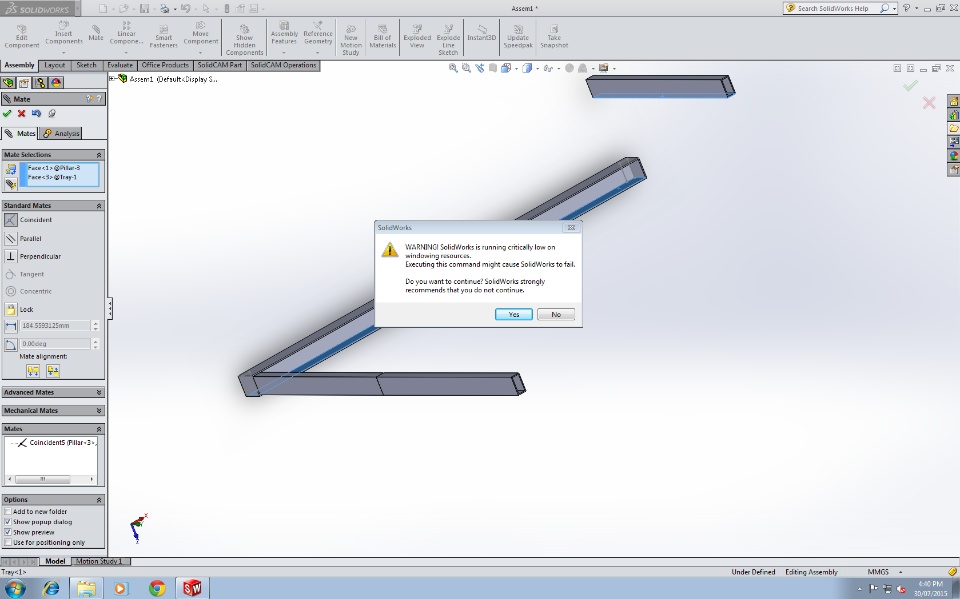Screen dimensions: 960x599
Task: Click the Take Snapshot tool
Action: point(554,37)
